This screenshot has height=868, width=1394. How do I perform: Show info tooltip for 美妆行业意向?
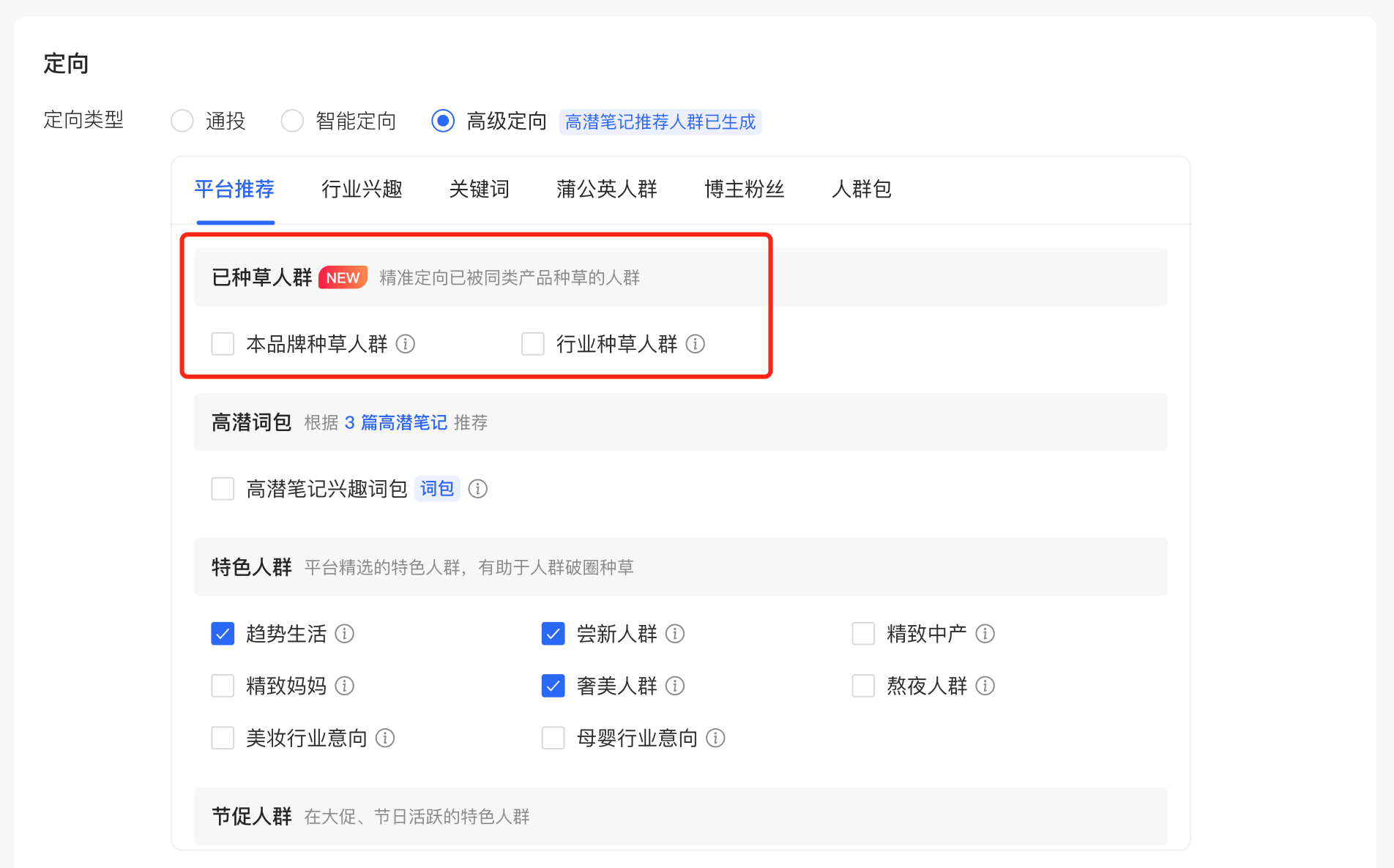(x=385, y=738)
